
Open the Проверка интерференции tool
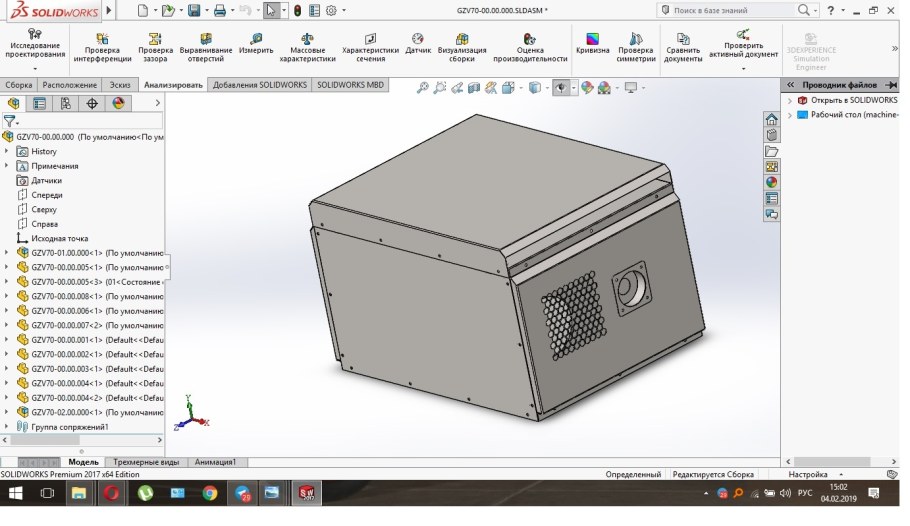(101, 45)
